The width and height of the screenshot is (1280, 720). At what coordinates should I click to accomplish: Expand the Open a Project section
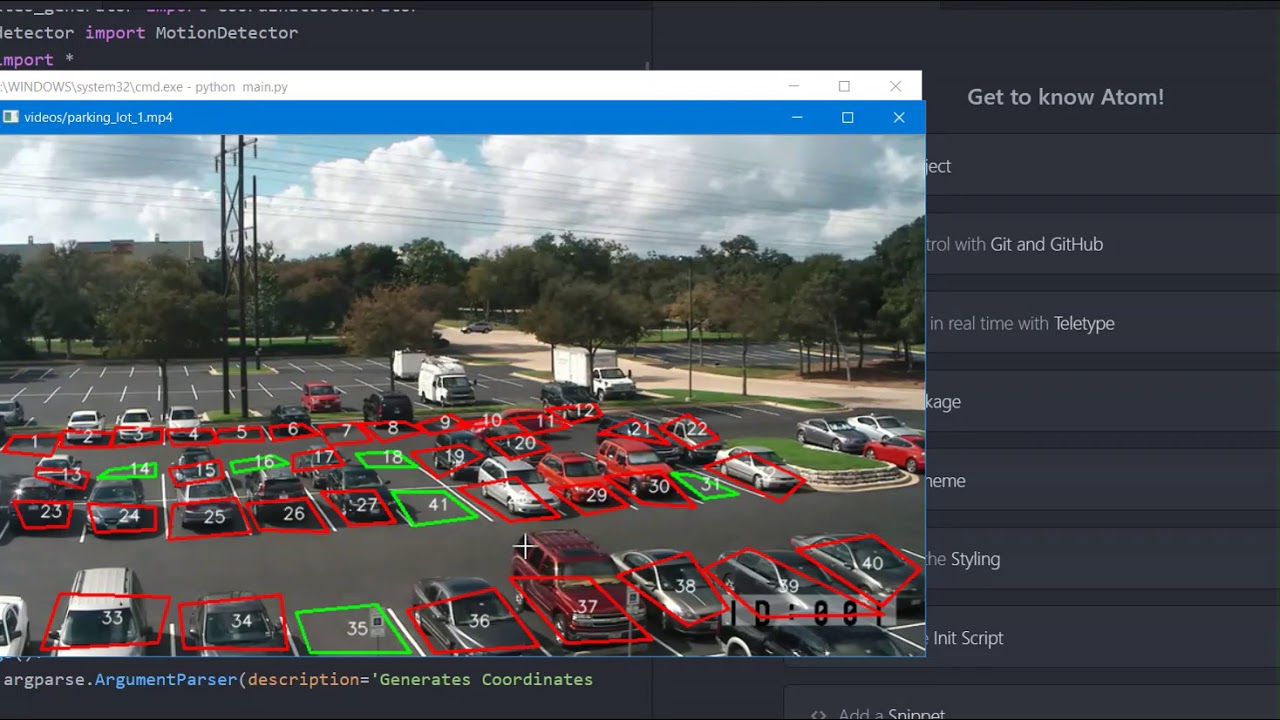point(1102,166)
